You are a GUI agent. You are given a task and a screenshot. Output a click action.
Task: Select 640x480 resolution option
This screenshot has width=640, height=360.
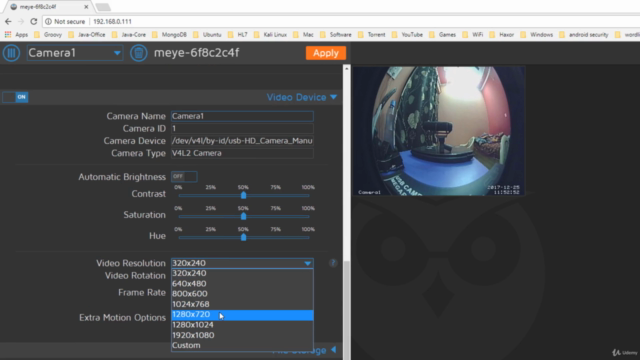[x=242, y=283]
